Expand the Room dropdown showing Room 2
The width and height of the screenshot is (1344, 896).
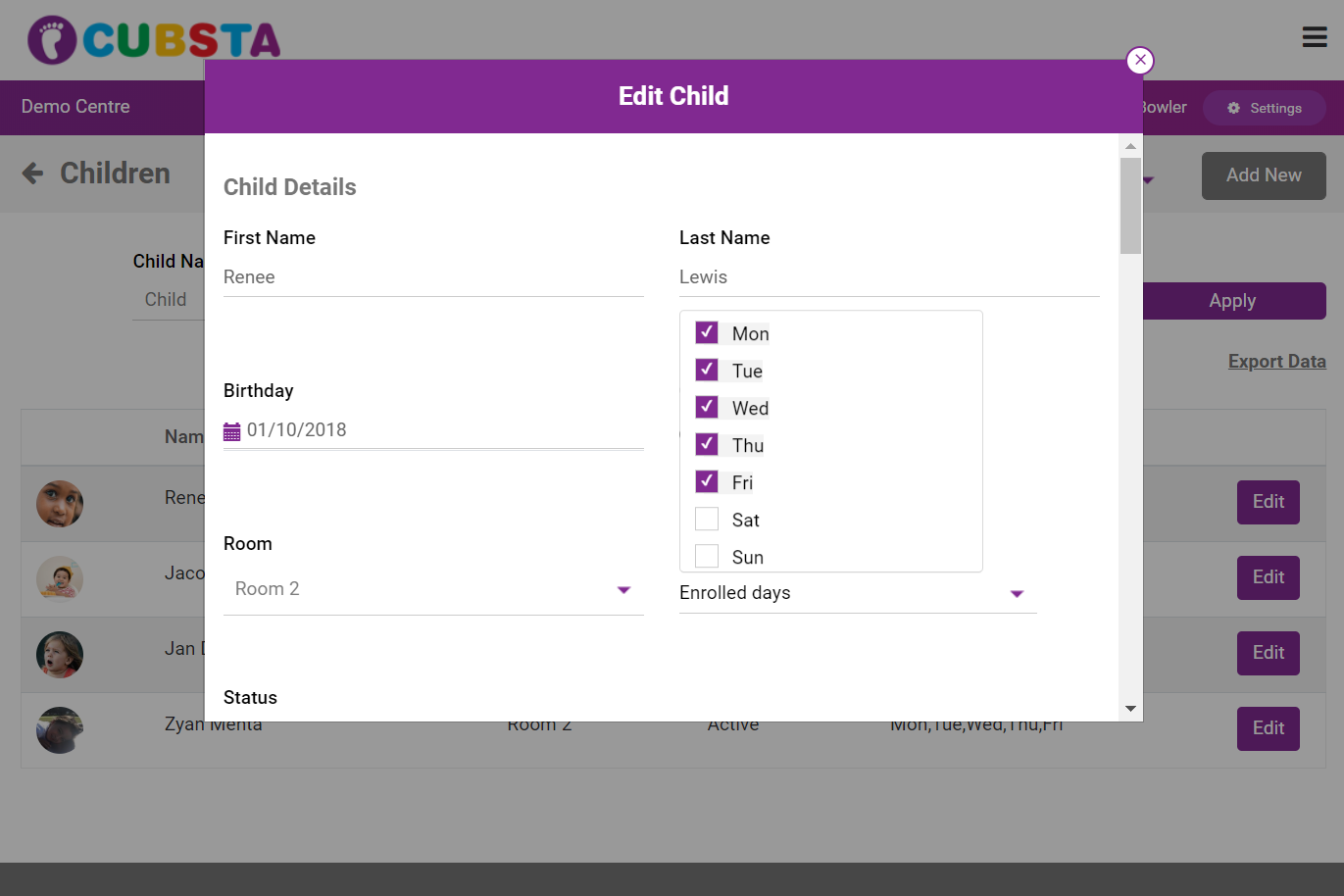[x=623, y=589]
